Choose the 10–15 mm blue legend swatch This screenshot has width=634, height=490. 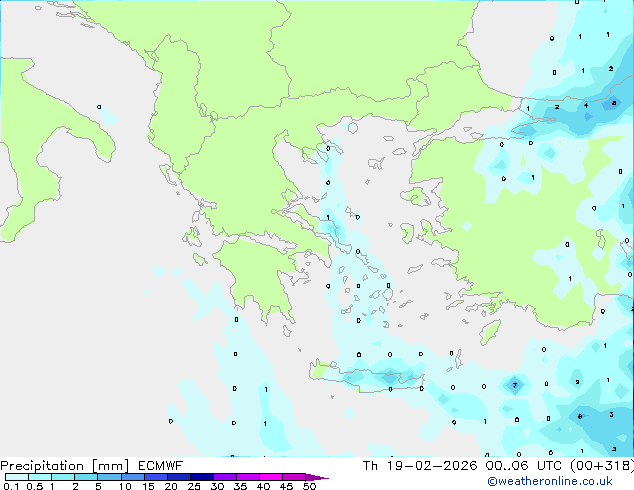coord(132,477)
